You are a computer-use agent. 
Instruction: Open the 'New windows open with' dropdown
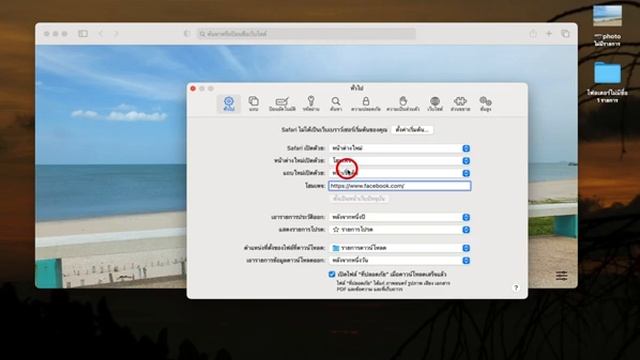point(399,161)
